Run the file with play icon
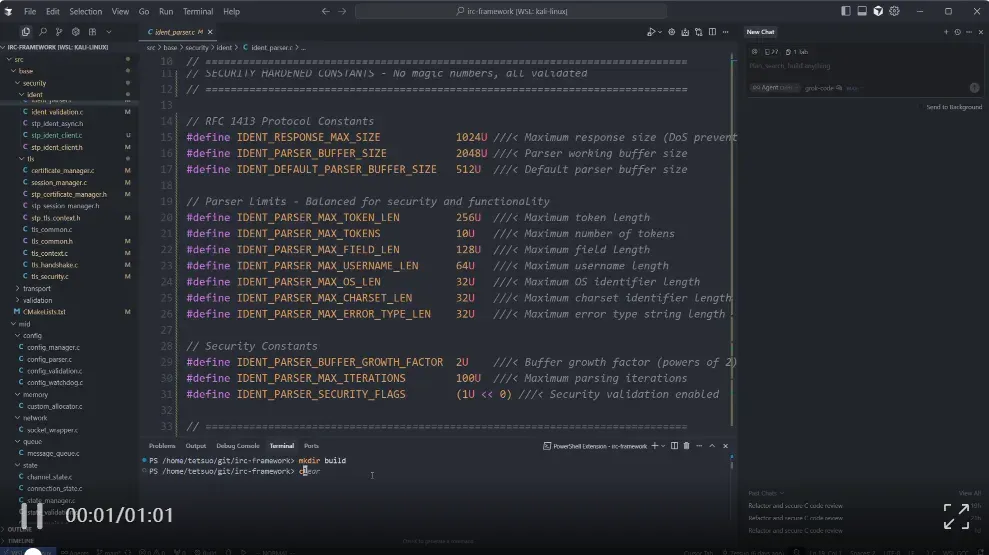This screenshot has width=989, height=555. click(651, 32)
